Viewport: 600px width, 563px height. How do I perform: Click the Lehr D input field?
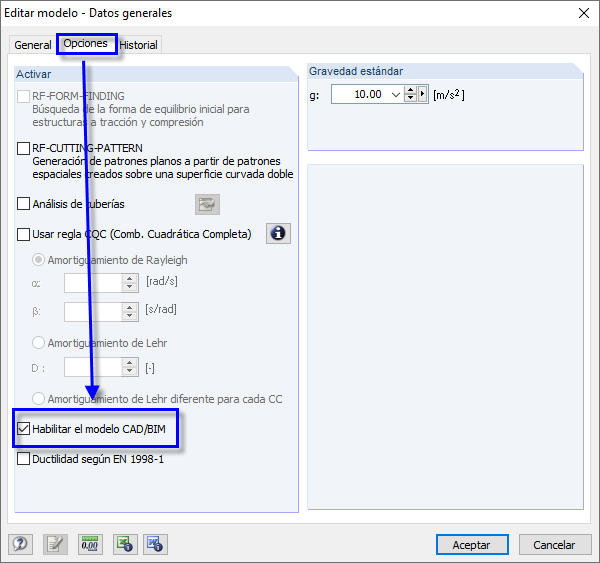(93, 367)
